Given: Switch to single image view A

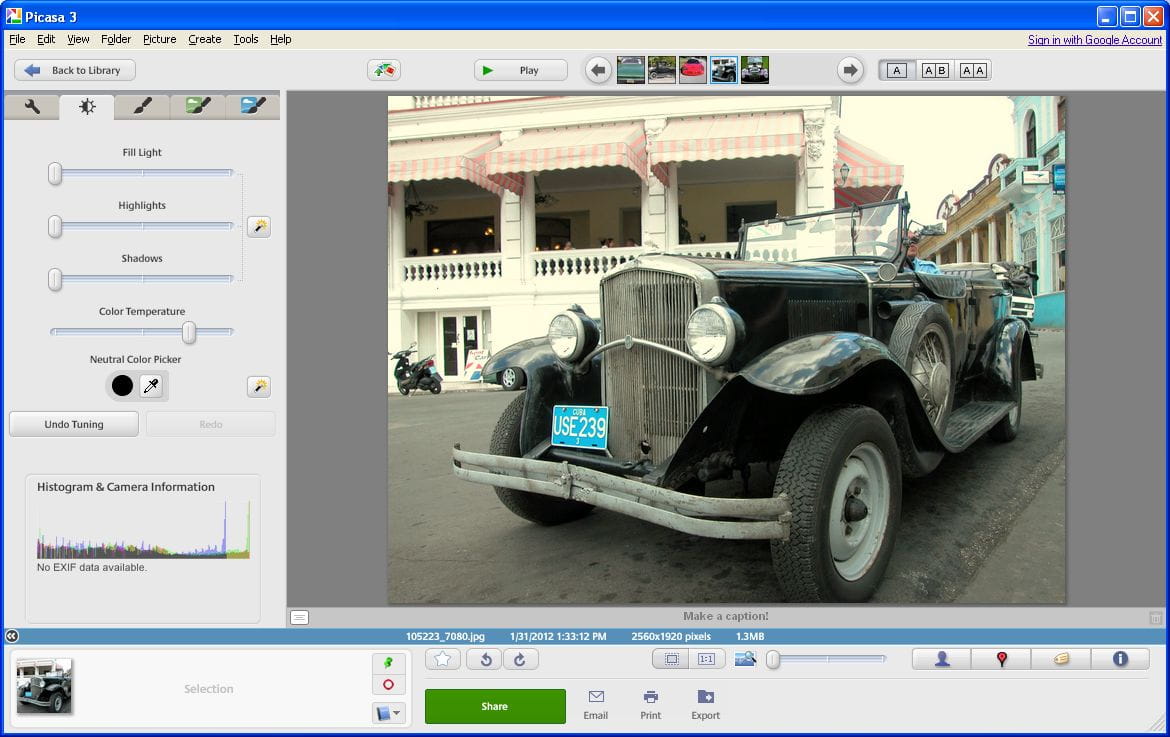Looking at the screenshot, I should (x=897, y=70).
